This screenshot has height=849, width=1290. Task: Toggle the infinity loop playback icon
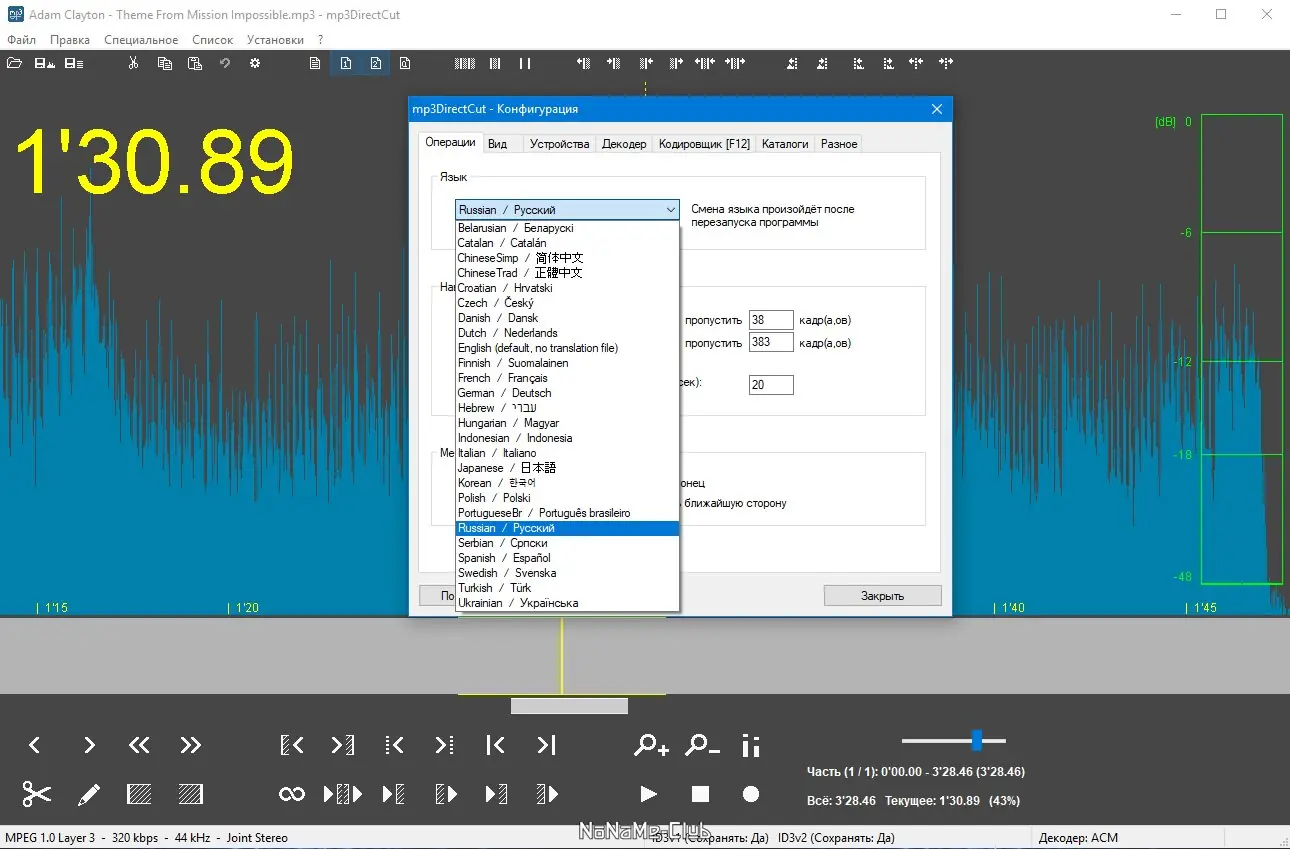(x=292, y=794)
